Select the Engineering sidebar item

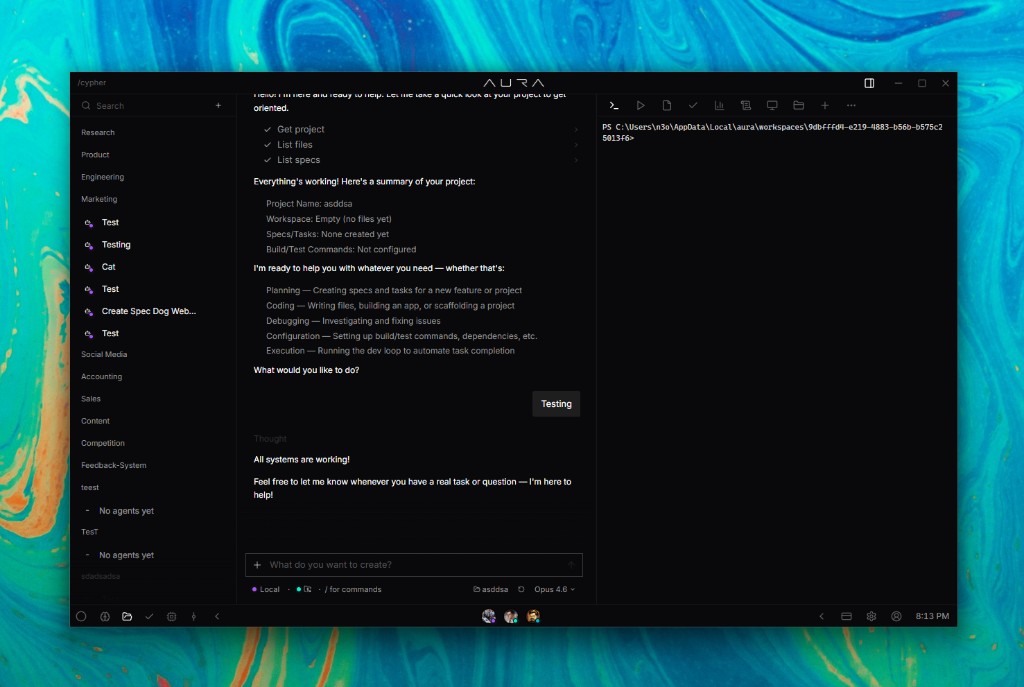click(103, 177)
